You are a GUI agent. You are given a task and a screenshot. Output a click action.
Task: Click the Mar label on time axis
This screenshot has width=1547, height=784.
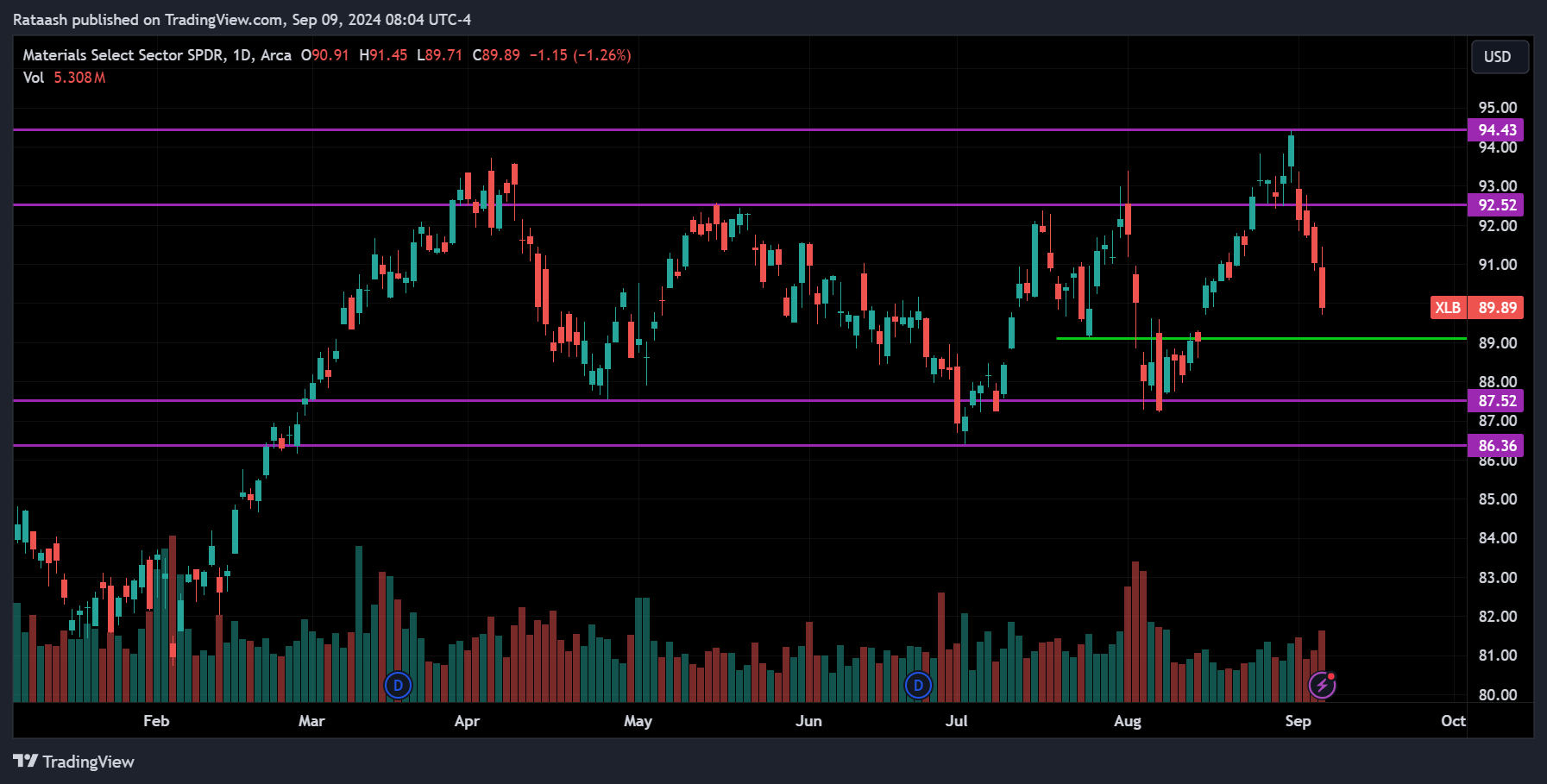point(311,721)
